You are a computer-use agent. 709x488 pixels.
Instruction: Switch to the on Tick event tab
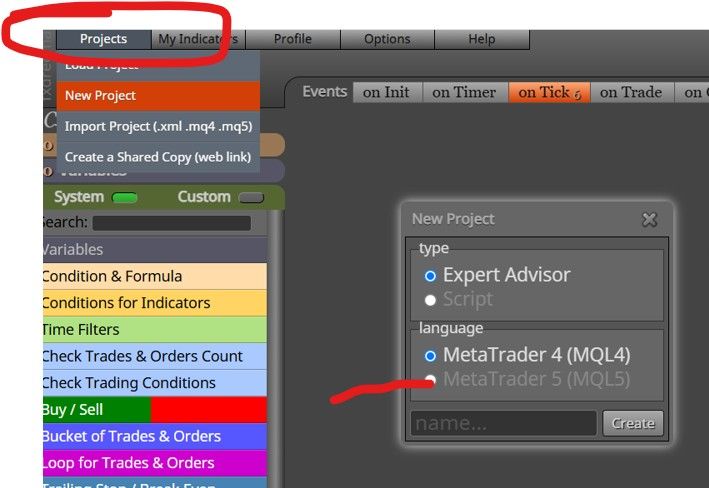coord(549,92)
